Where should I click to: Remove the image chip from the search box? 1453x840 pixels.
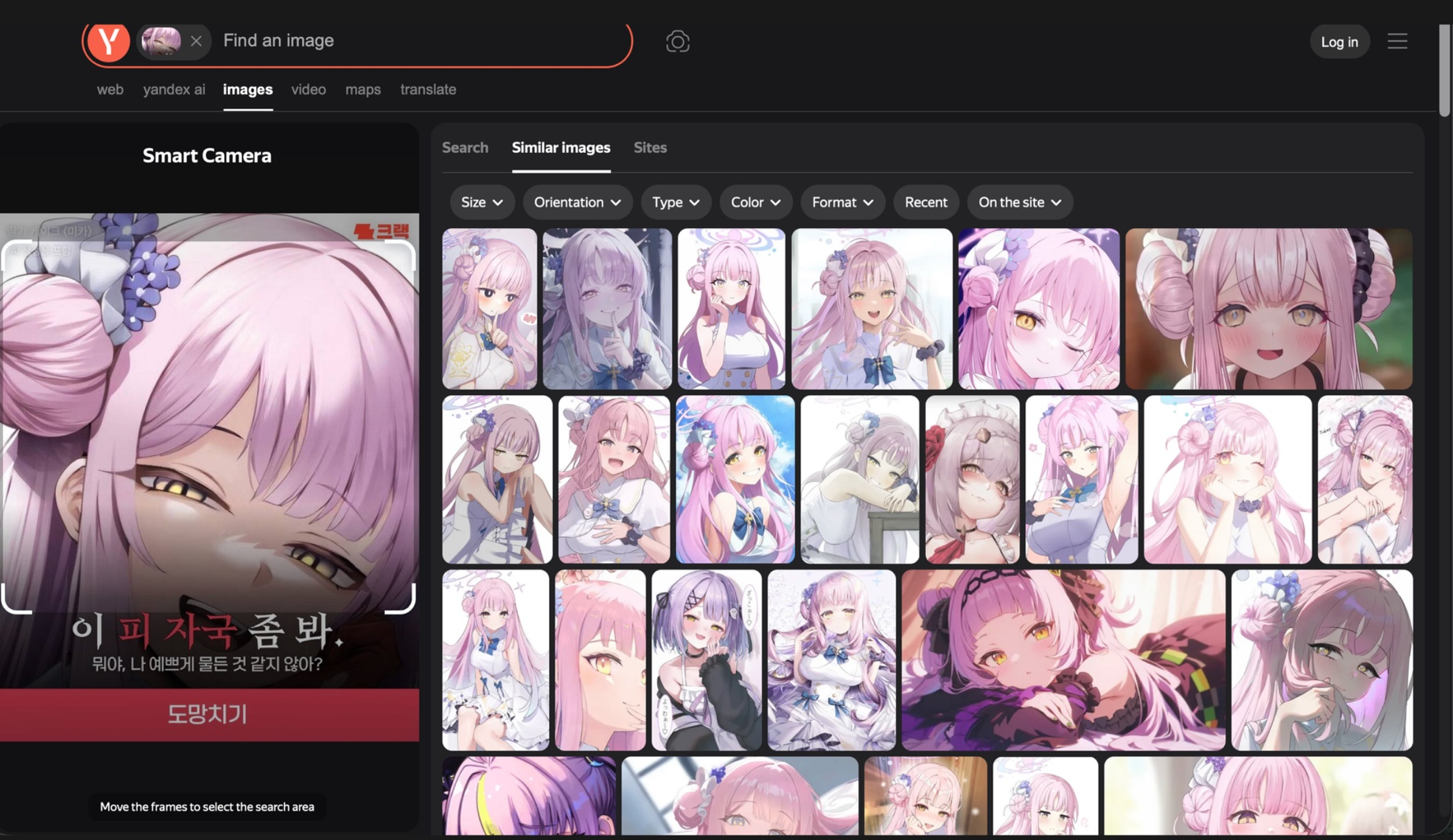(x=196, y=41)
